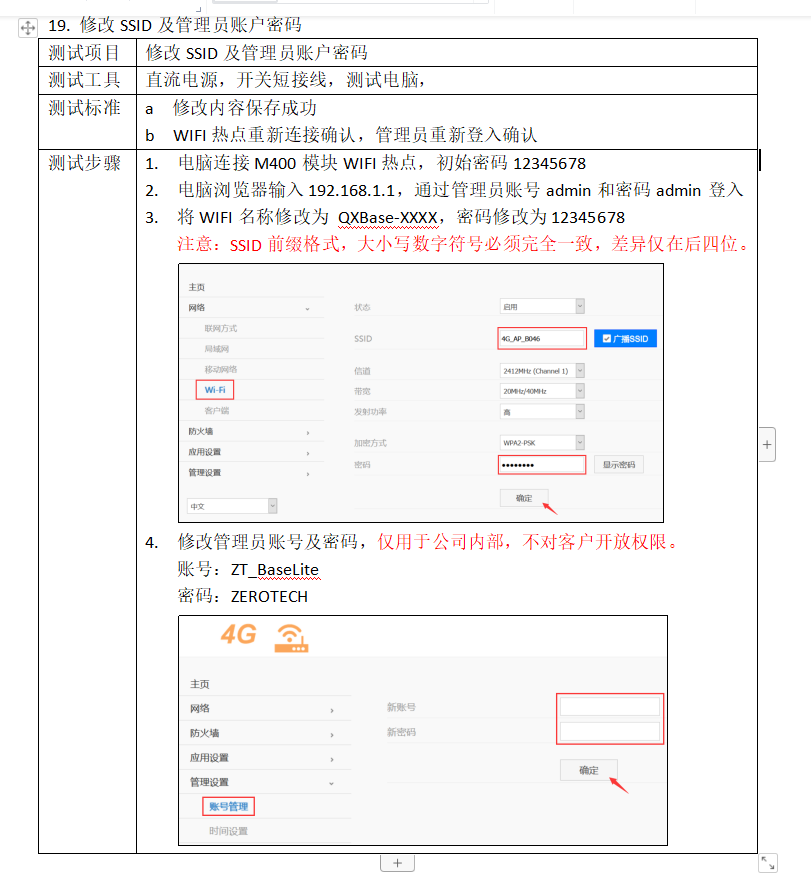
Task: Click the orange router Wi-Fi icon
Action: click(x=291, y=638)
